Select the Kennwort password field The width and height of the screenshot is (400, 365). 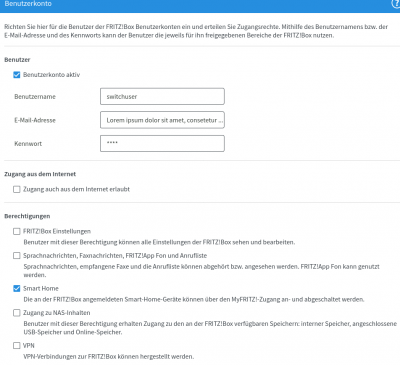[x=162, y=143]
